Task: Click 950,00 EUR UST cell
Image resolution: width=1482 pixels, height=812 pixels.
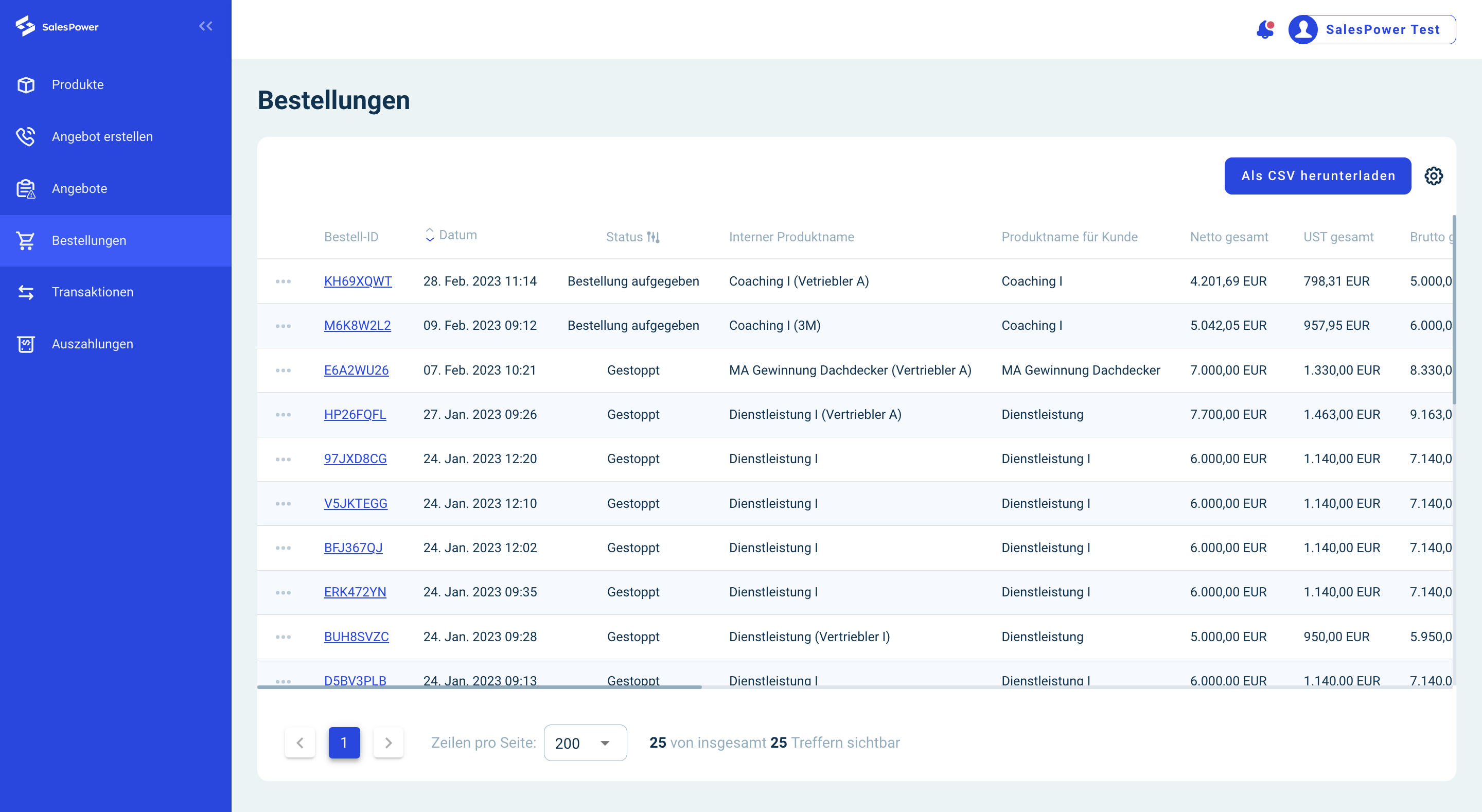Action: coord(1336,637)
